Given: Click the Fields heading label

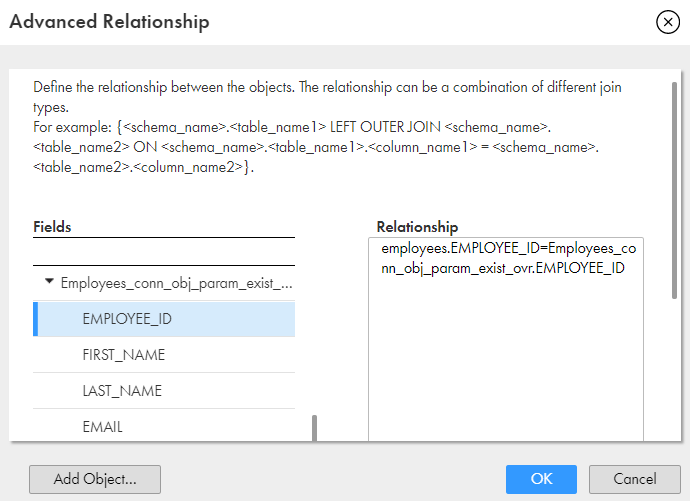Looking at the screenshot, I should pyautogui.click(x=52, y=227).
